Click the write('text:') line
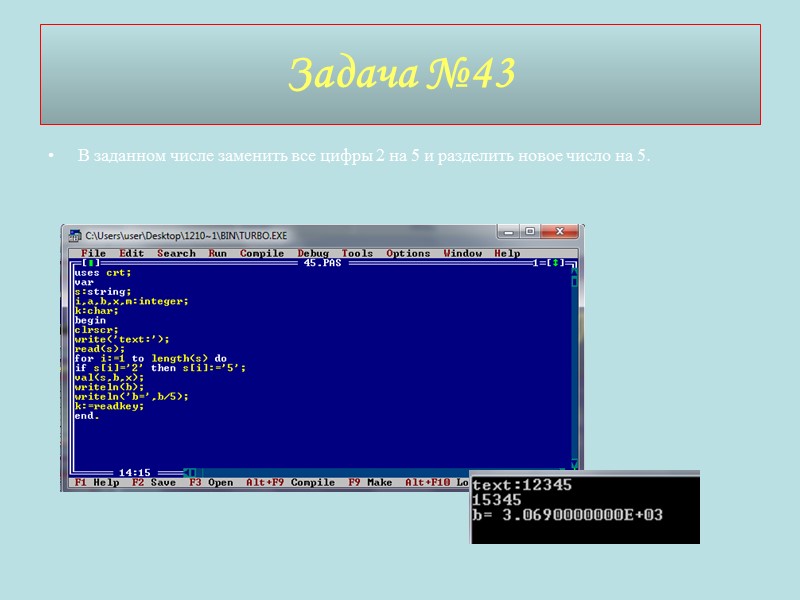The height and width of the screenshot is (600, 800). (x=122, y=339)
